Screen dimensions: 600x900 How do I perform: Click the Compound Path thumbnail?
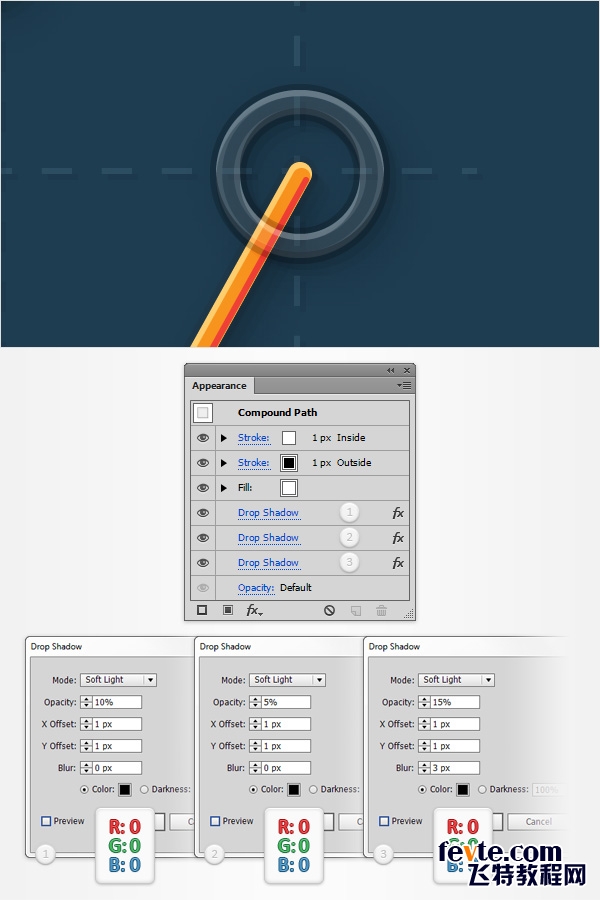point(203,412)
